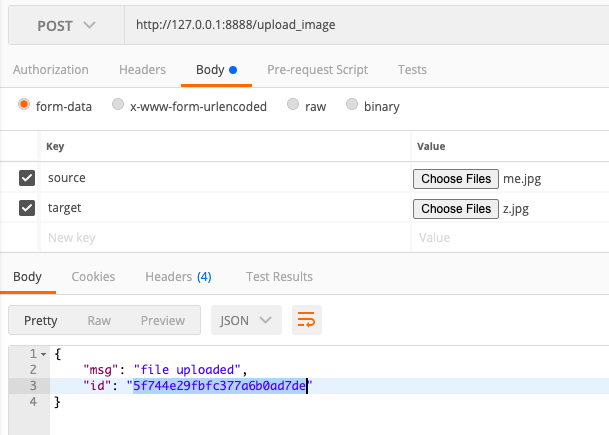Open the Pre-request Script tab
The image size is (609, 435).
317,70
